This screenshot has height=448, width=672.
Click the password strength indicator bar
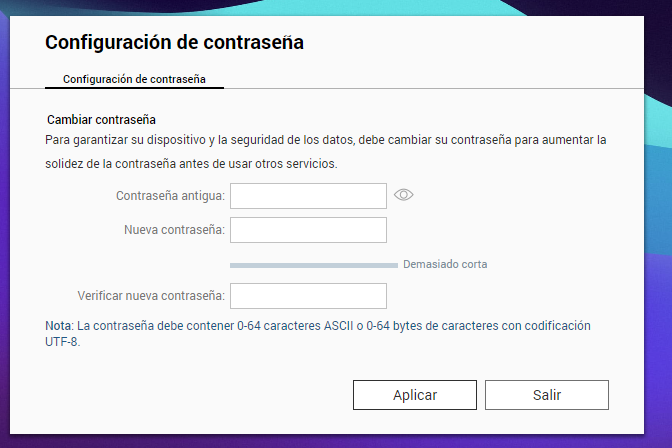point(313,265)
